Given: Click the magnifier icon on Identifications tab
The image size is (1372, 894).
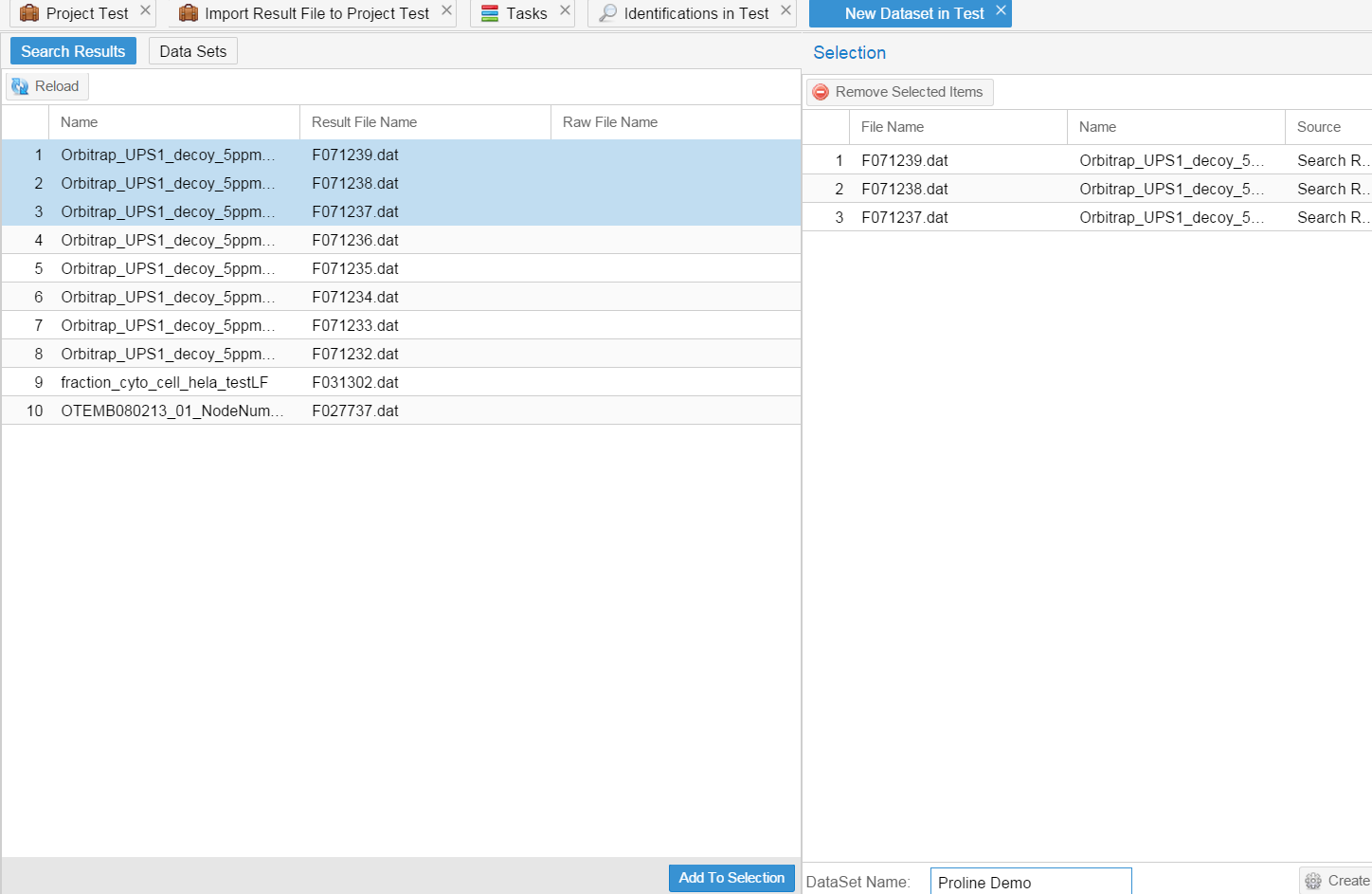Looking at the screenshot, I should [608, 13].
